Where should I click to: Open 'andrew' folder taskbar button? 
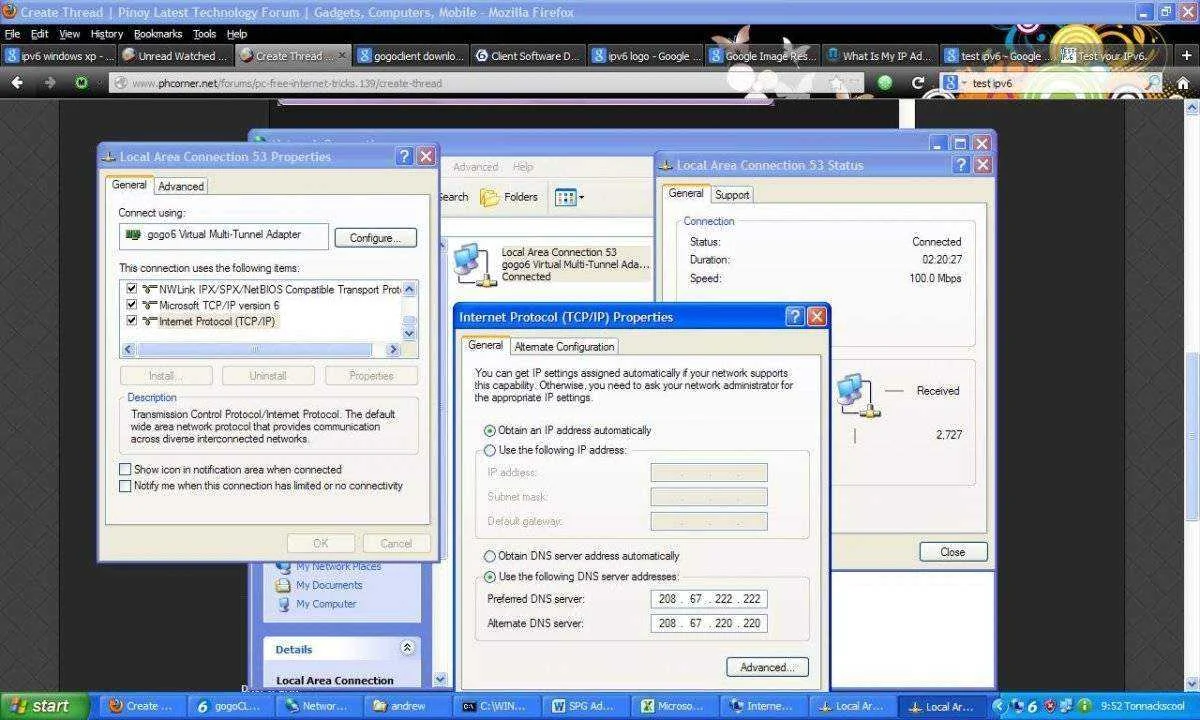(407, 706)
